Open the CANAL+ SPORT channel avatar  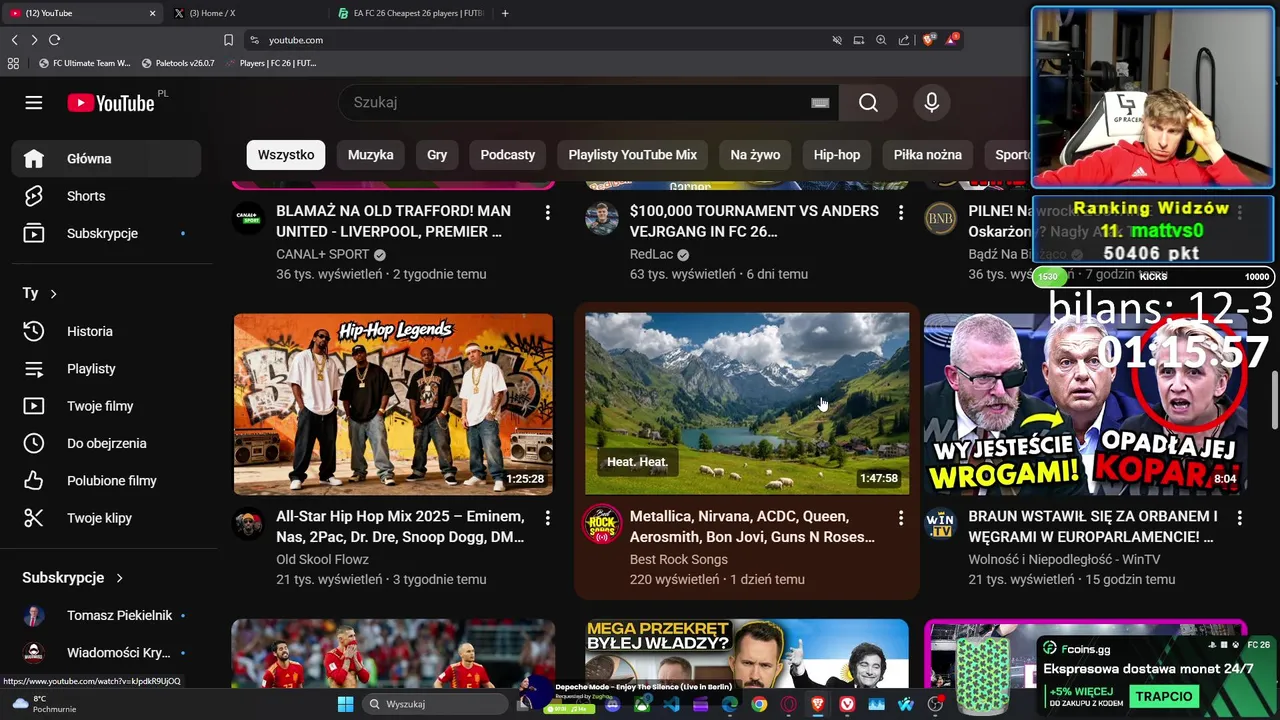[248, 219]
